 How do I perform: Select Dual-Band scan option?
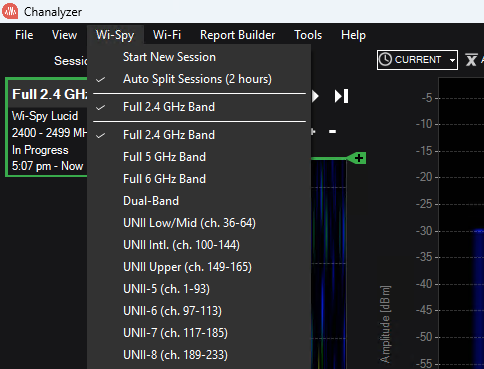pos(199,201)
